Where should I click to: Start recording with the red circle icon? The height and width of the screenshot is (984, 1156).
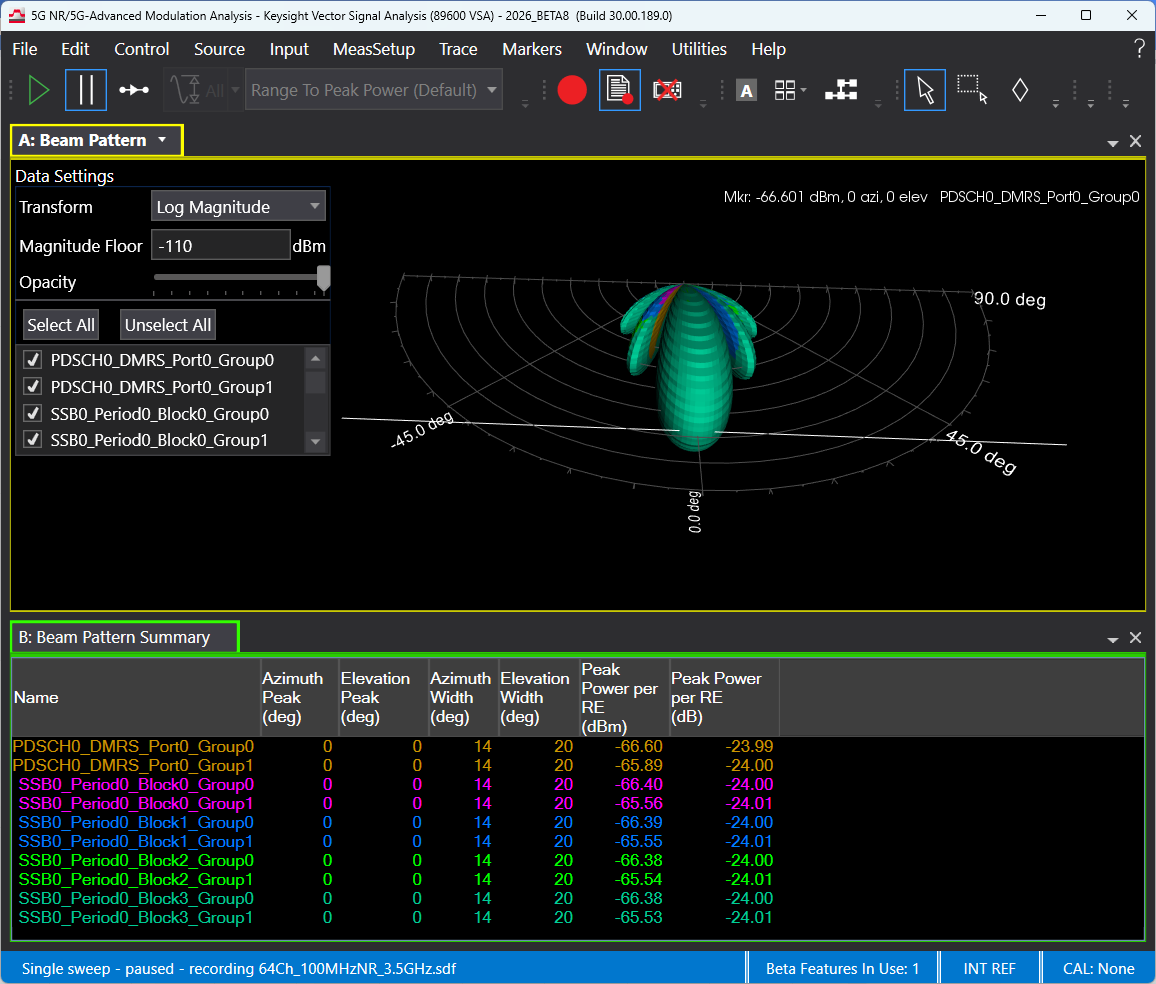coord(572,90)
